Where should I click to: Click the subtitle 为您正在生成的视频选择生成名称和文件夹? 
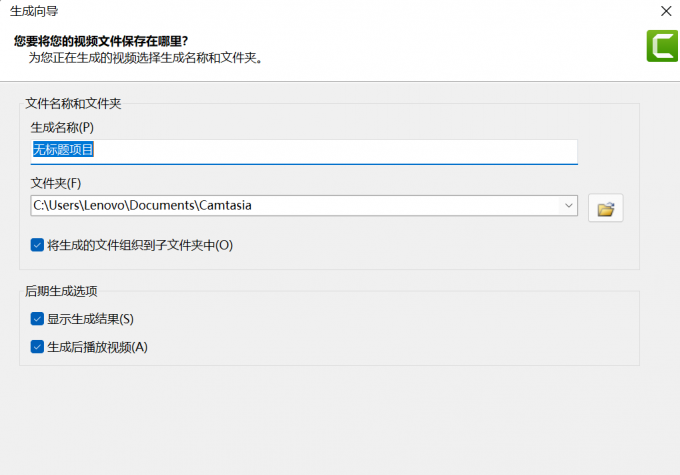[145, 58]
